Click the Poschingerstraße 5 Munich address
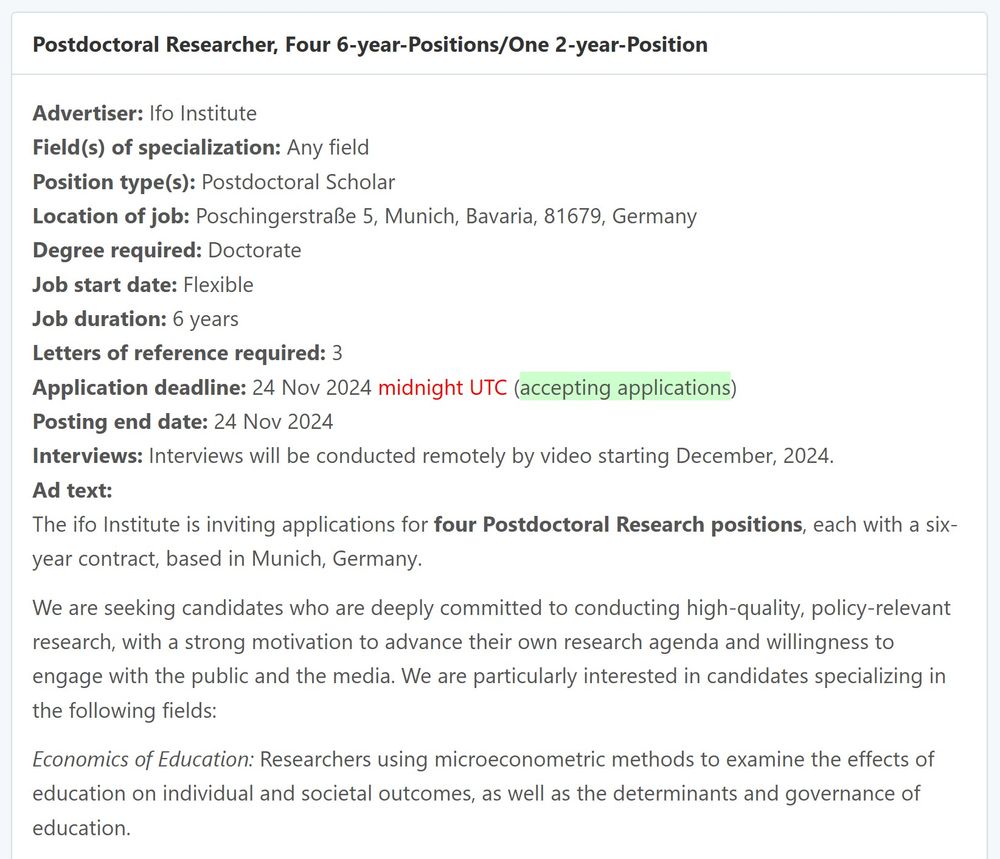The height and width of the screenshot is (859, 1000). 446,216
